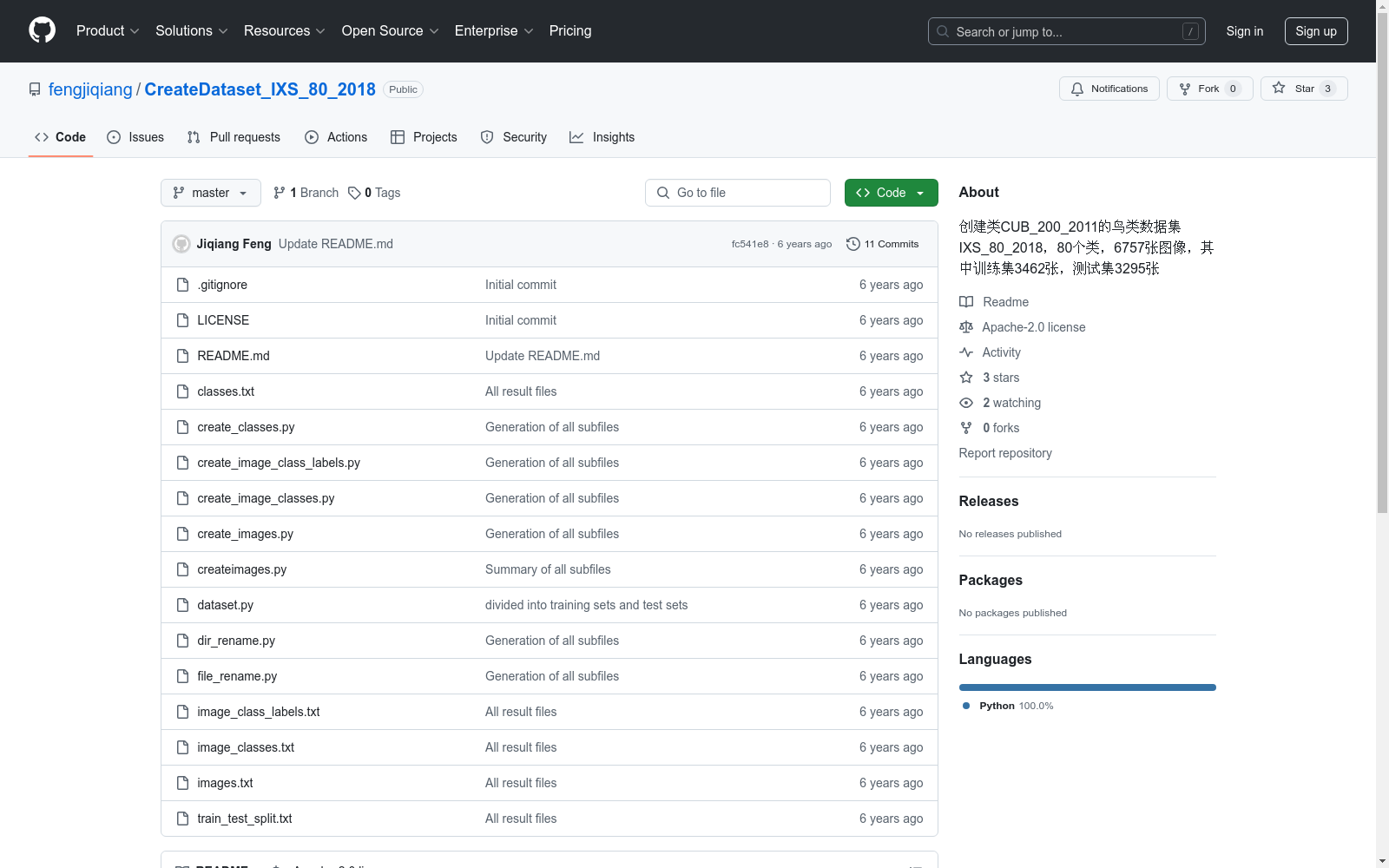This screenshot has width=1389, height=868.
Task: Click the repository icon beside fengjiqiang
Action: pos(35,89)
